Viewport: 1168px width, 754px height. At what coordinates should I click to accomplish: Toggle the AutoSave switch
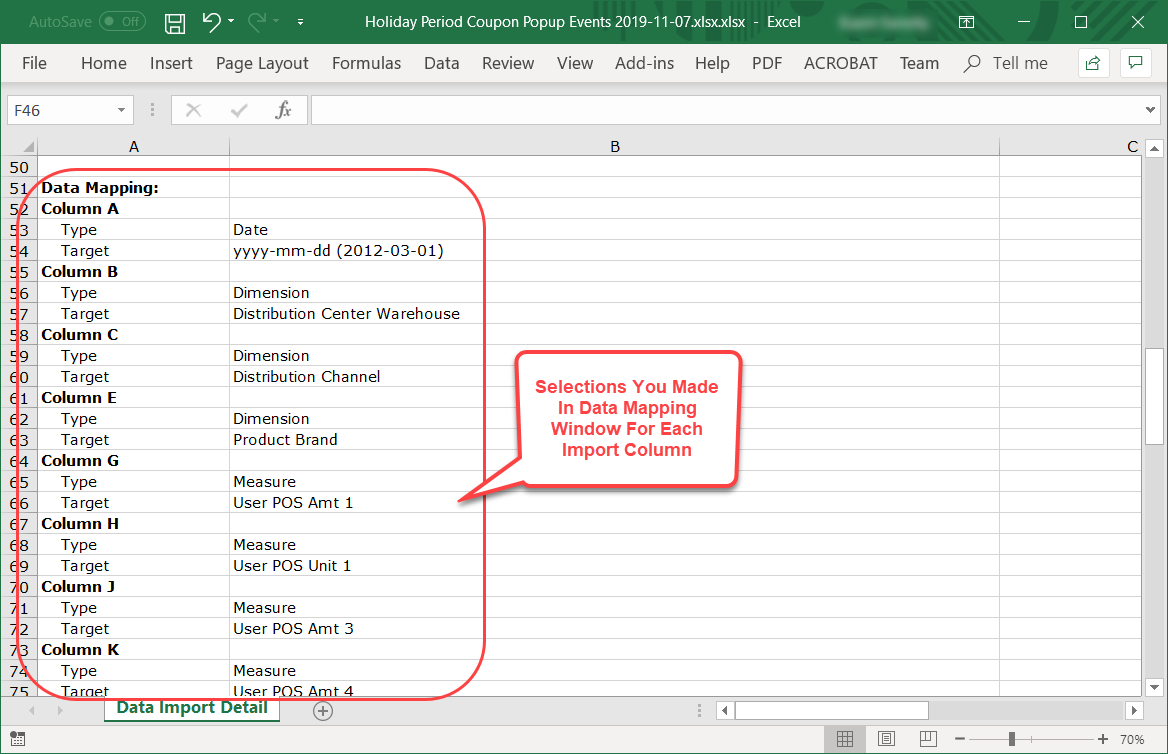121,21
